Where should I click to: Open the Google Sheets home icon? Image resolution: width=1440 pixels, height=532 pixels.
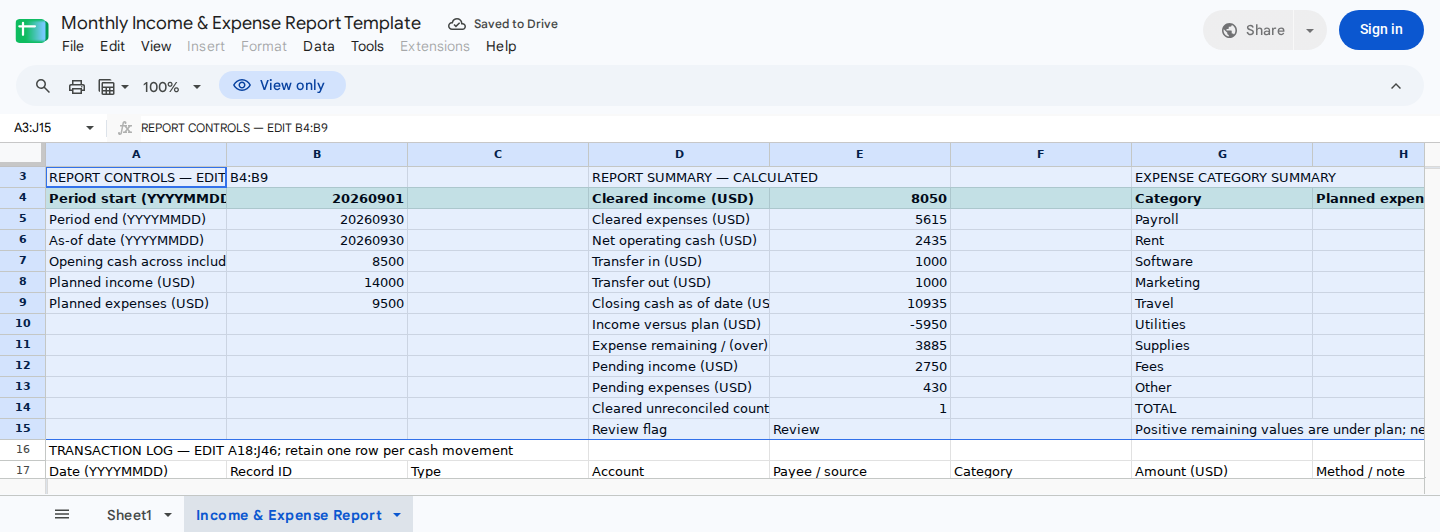pos(32,30)
